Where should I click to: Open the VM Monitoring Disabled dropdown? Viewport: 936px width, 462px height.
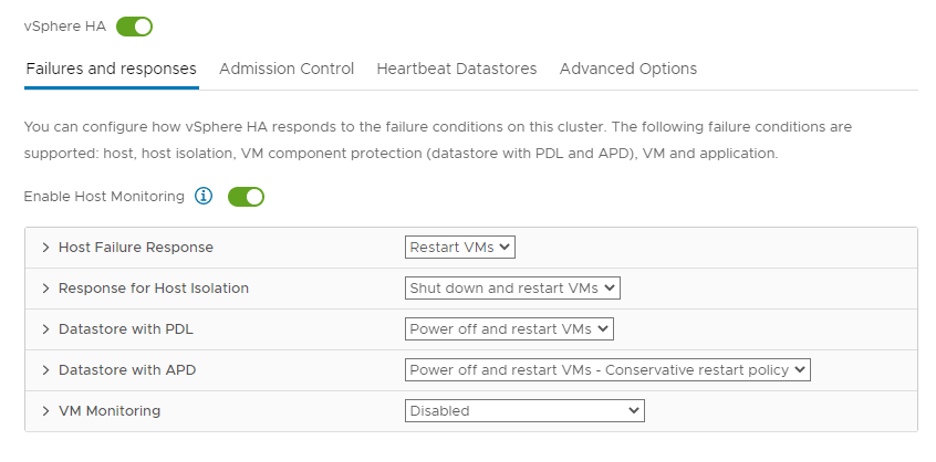[525, 411]
